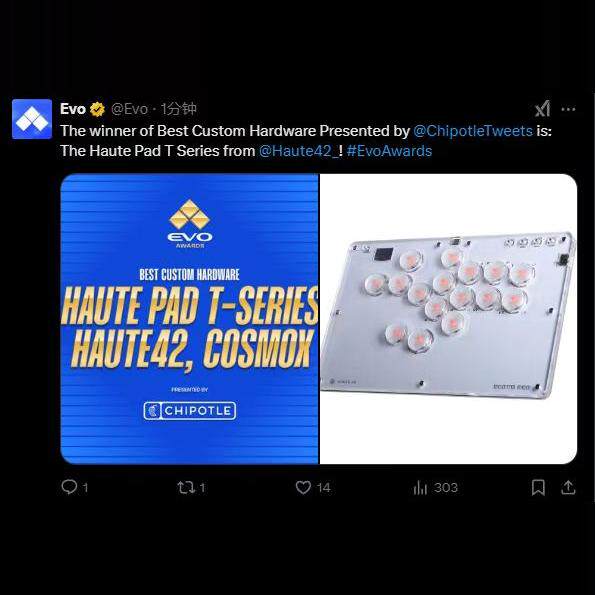The height and width of the screenshot is (595, 595).
Task: Click the 14 likes count
Action: click(x=324, y=488)
